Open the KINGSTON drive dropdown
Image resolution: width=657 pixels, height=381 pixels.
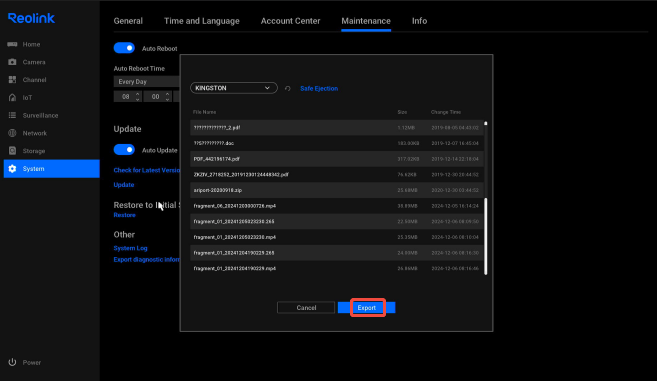pos(234,88)
